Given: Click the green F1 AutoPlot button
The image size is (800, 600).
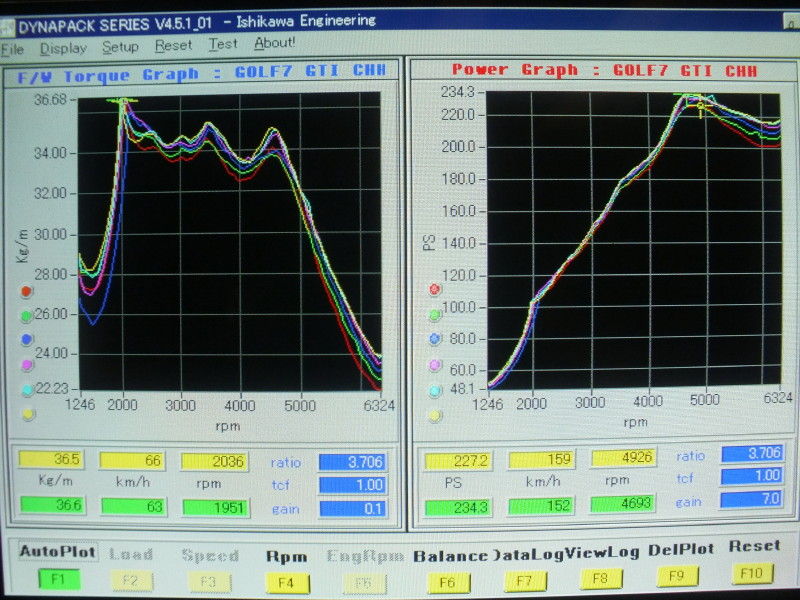Looking at the screenshot, I should pyautogui.click(x=59, y=580).
